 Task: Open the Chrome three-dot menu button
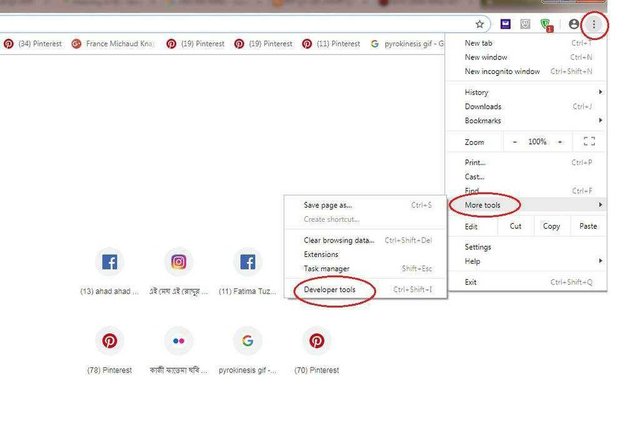(594, 24)
